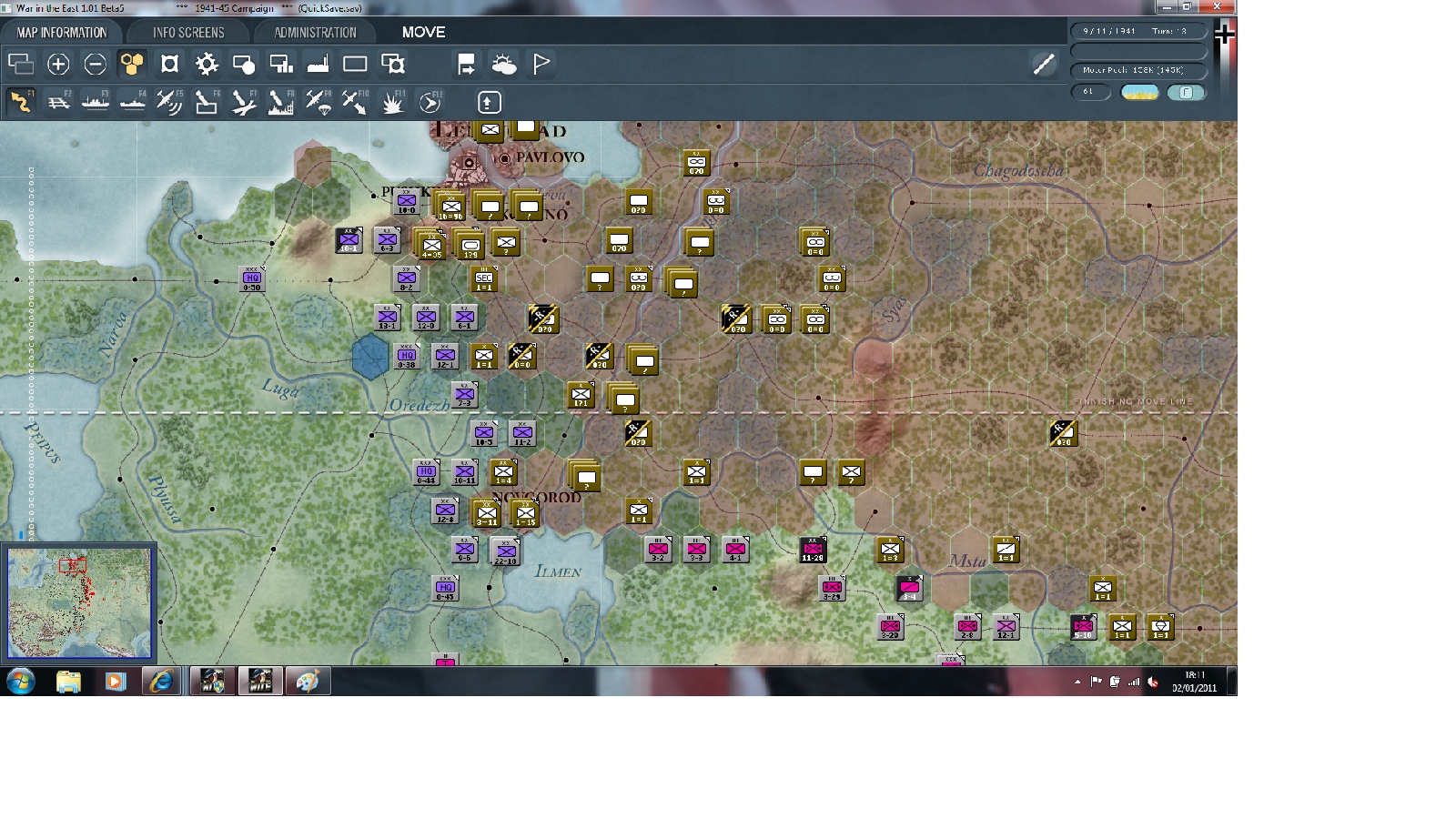Select the purple HQ unit labeled 0-50
1456x819 pixels.
[x=252, y=279]
